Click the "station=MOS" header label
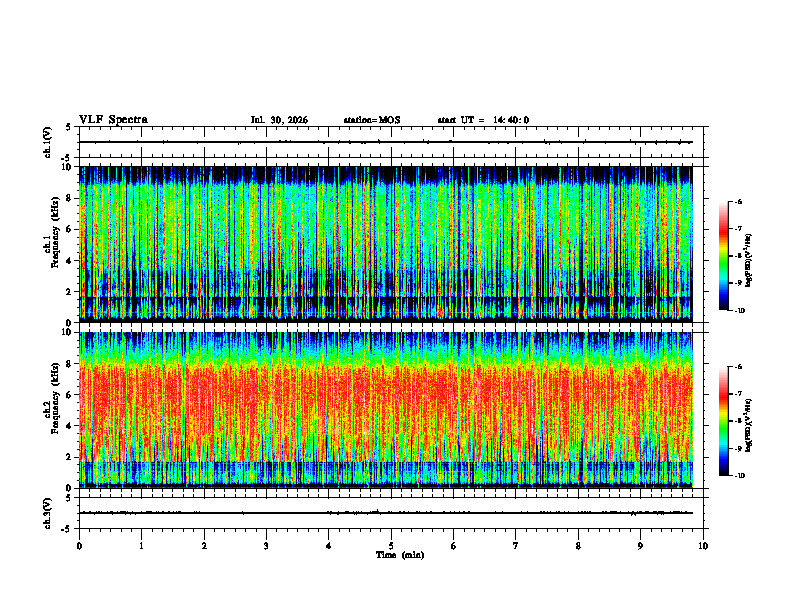 point(372,120)
